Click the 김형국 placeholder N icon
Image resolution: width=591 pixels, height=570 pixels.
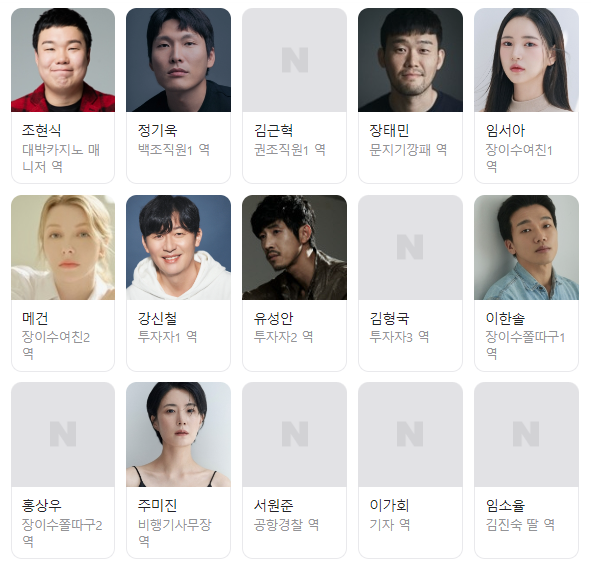(x=410, y=247)
